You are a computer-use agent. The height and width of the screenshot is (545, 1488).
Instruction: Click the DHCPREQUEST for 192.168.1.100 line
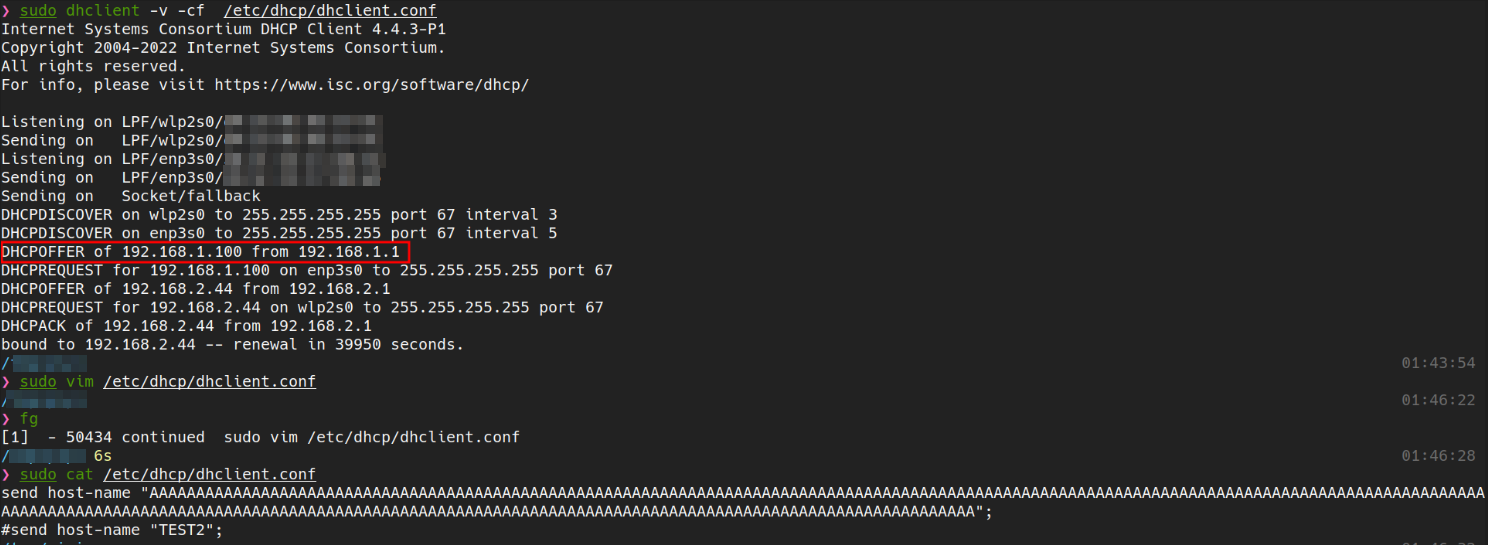tap(306, 271)
